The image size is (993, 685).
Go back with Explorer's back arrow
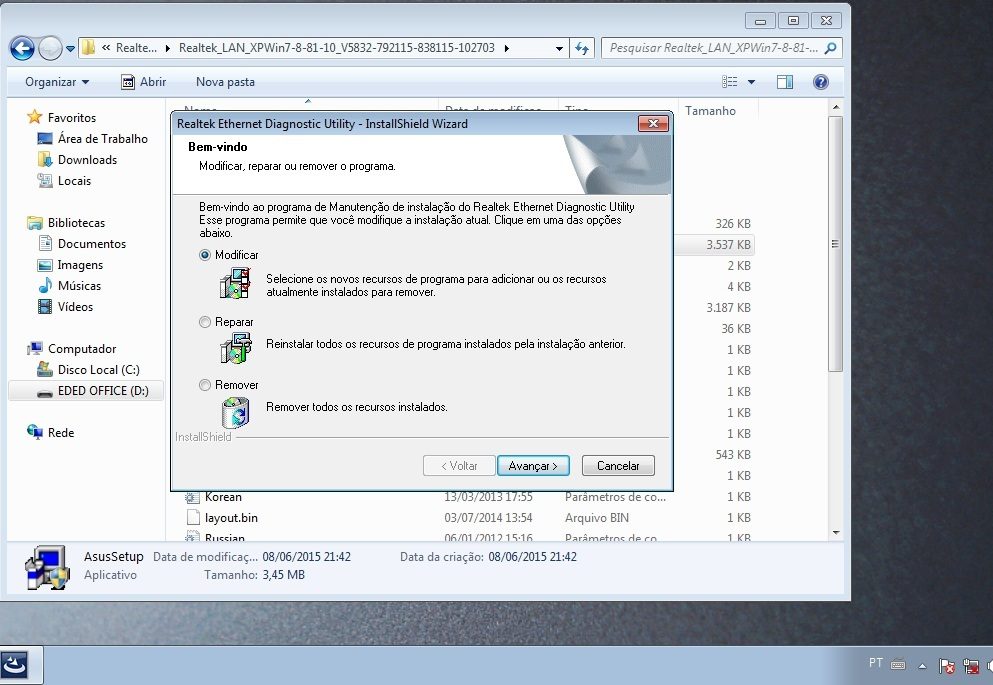(x=22, y=48)
